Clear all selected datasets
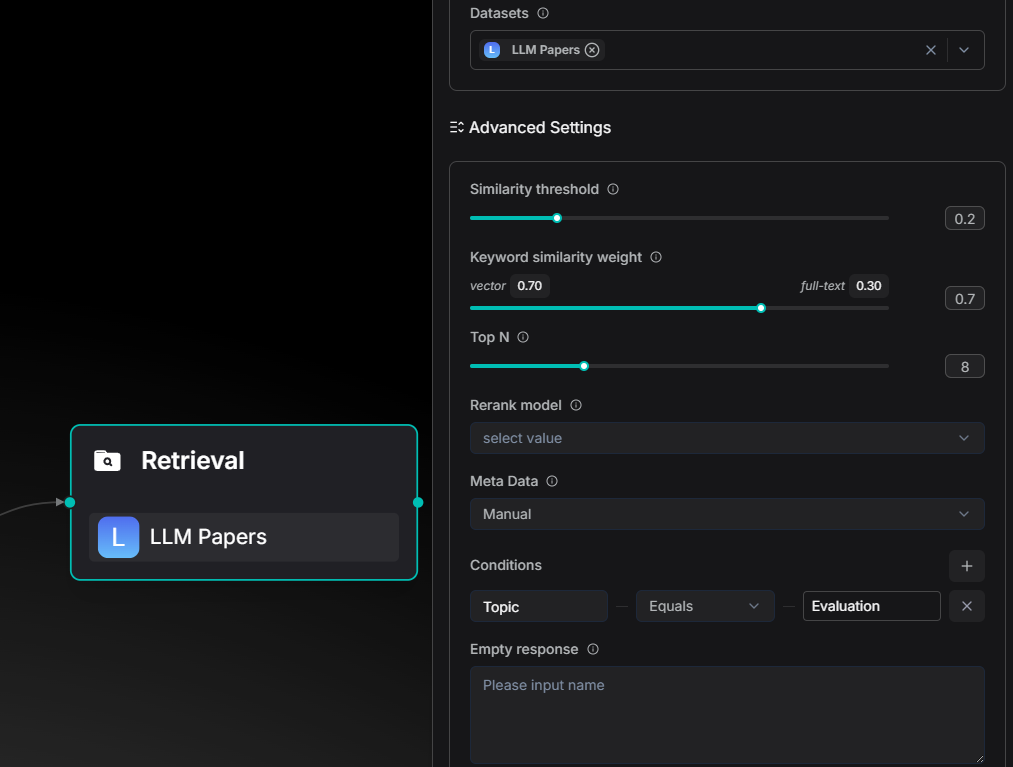 pos(931,50)
